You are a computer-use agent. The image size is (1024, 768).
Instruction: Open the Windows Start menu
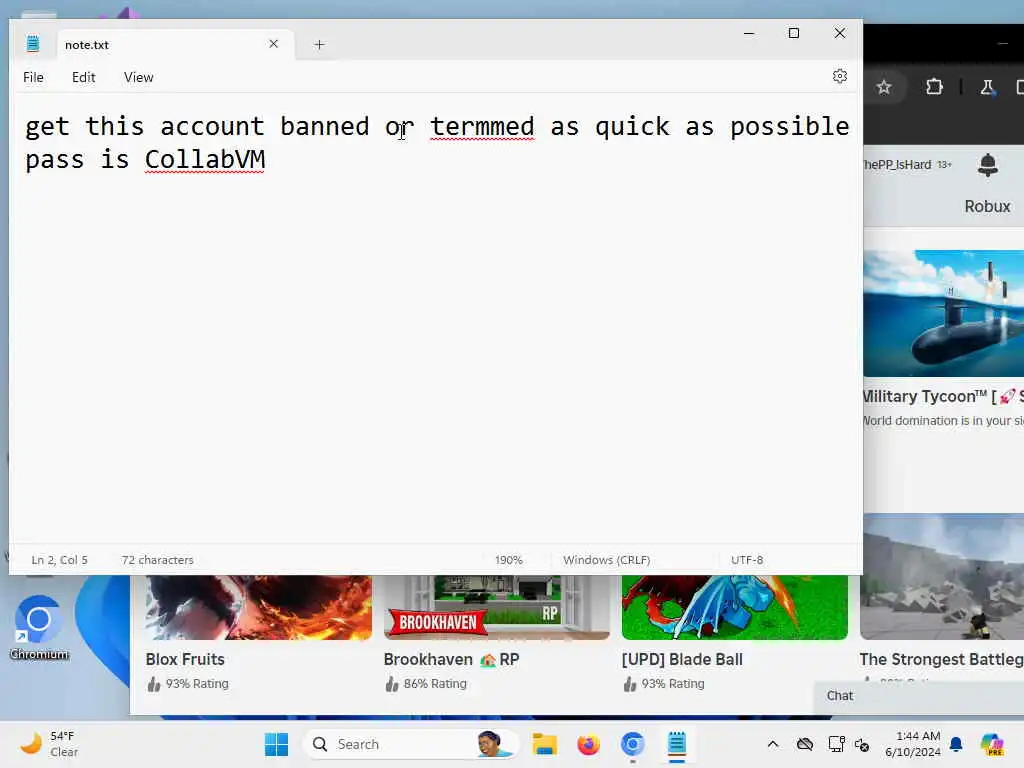point(276,744)
